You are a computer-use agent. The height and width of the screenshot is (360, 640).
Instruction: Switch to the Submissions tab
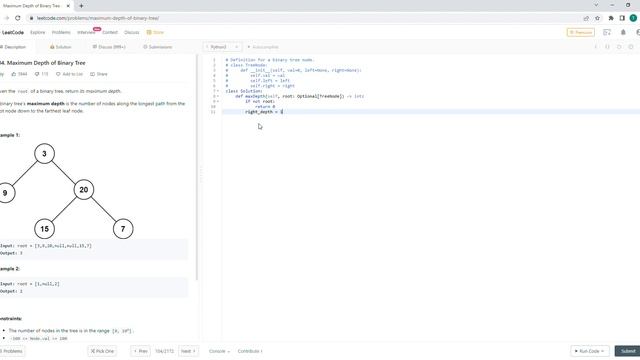coord(158,47)
